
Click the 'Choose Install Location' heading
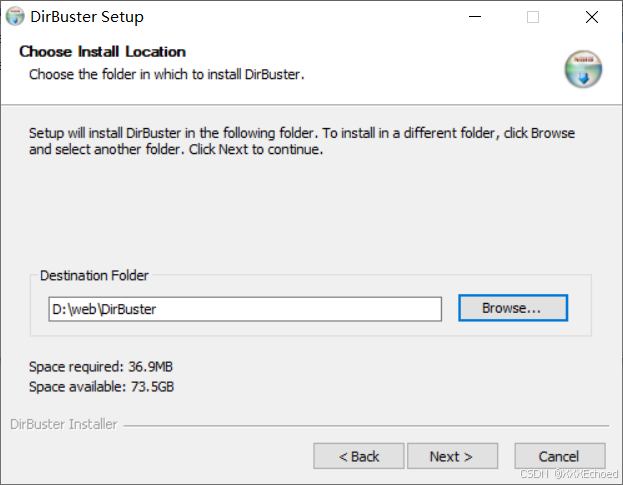[103, 52]
